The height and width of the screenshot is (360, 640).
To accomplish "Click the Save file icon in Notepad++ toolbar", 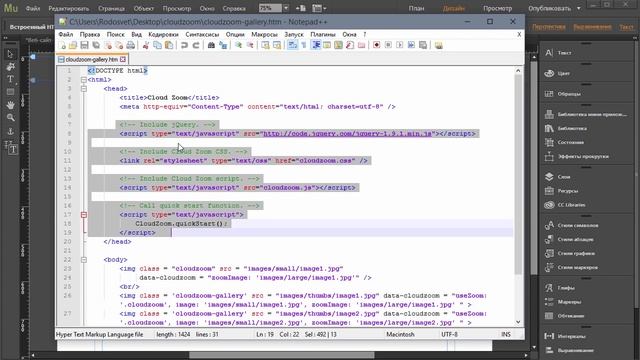I will tap(84, 45).
